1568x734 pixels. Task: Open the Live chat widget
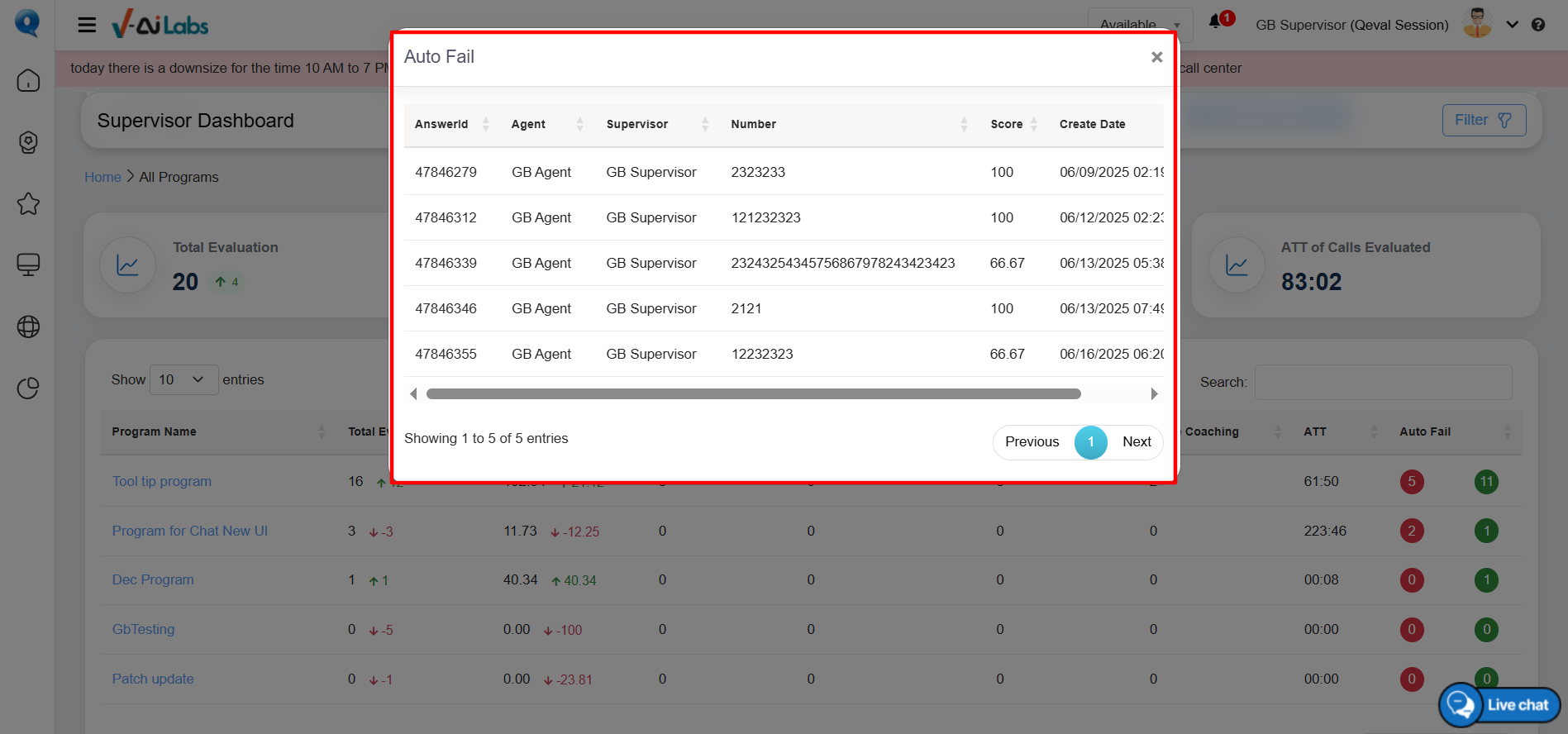[x=1500, y=705]
